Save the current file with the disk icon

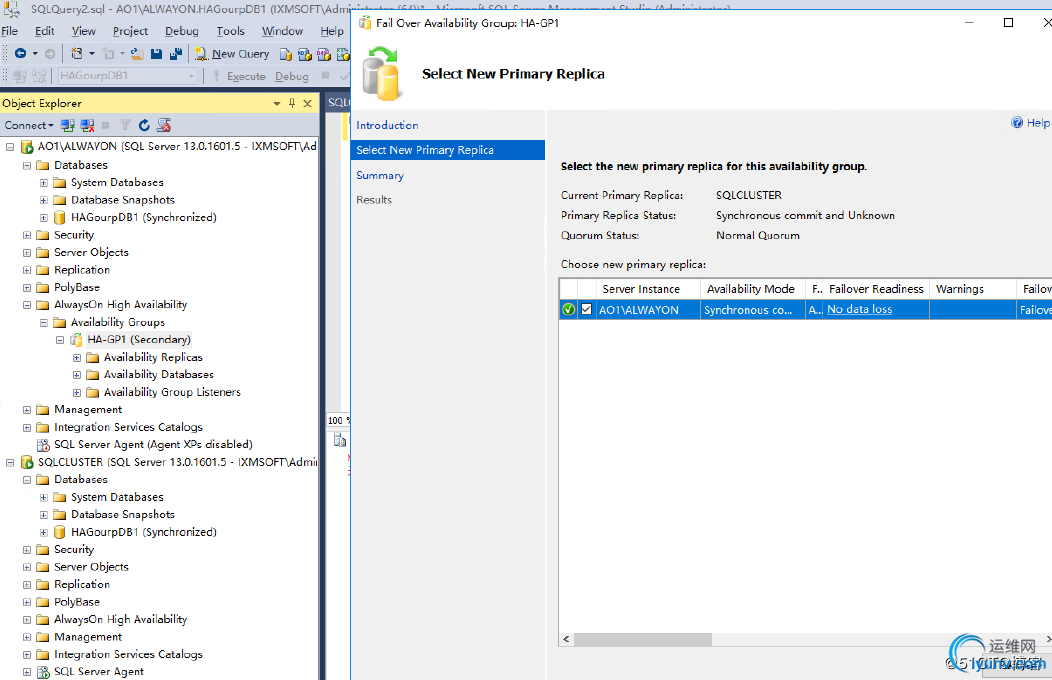[x=156, y=54]
